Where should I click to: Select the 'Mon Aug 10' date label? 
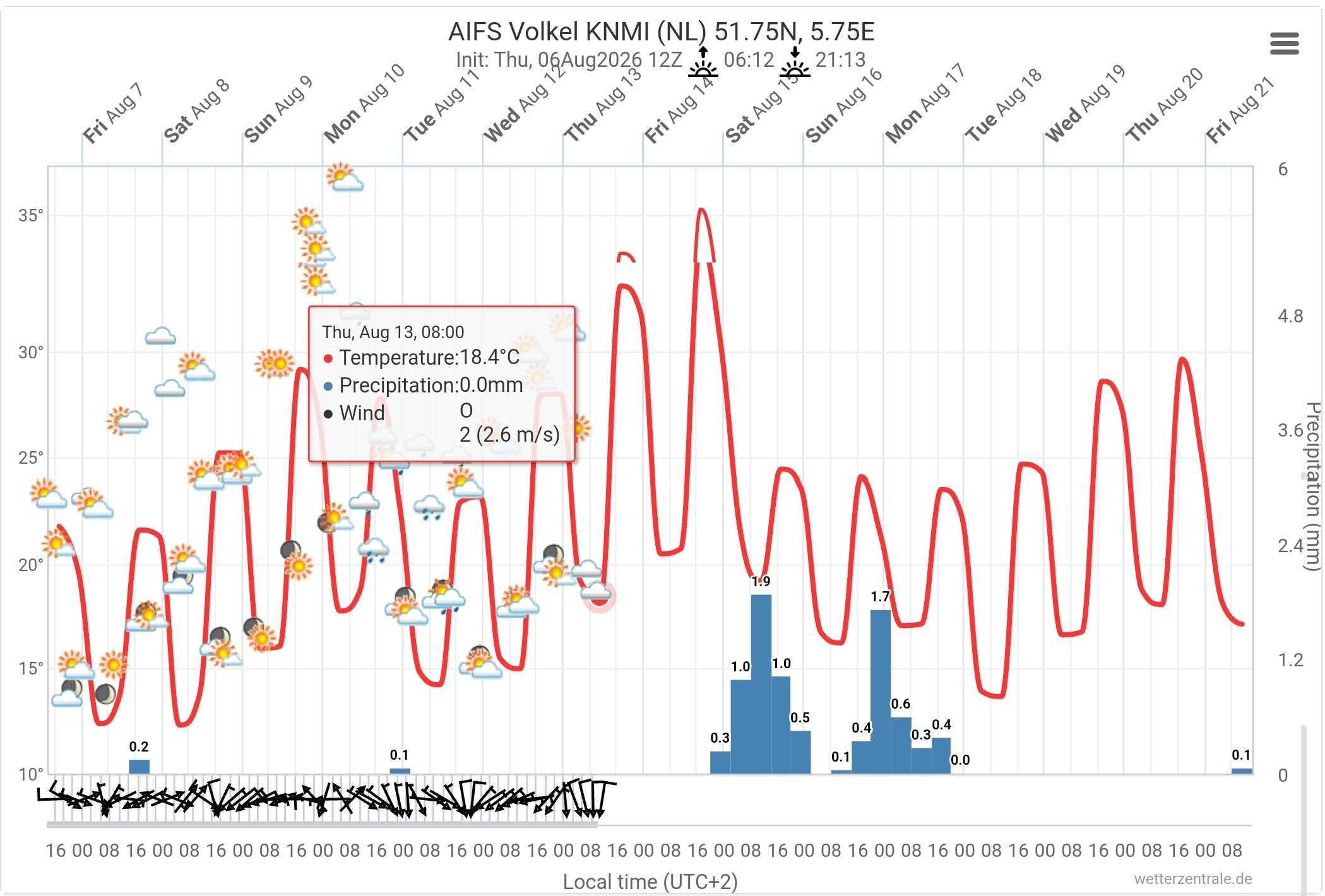tap(364, 104)
